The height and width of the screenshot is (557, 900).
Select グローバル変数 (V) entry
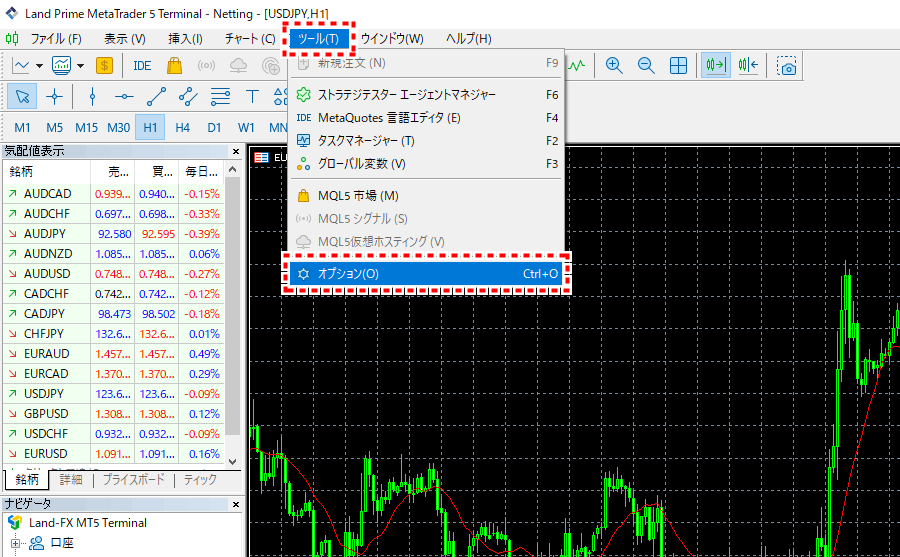click(x=426, y=164)
